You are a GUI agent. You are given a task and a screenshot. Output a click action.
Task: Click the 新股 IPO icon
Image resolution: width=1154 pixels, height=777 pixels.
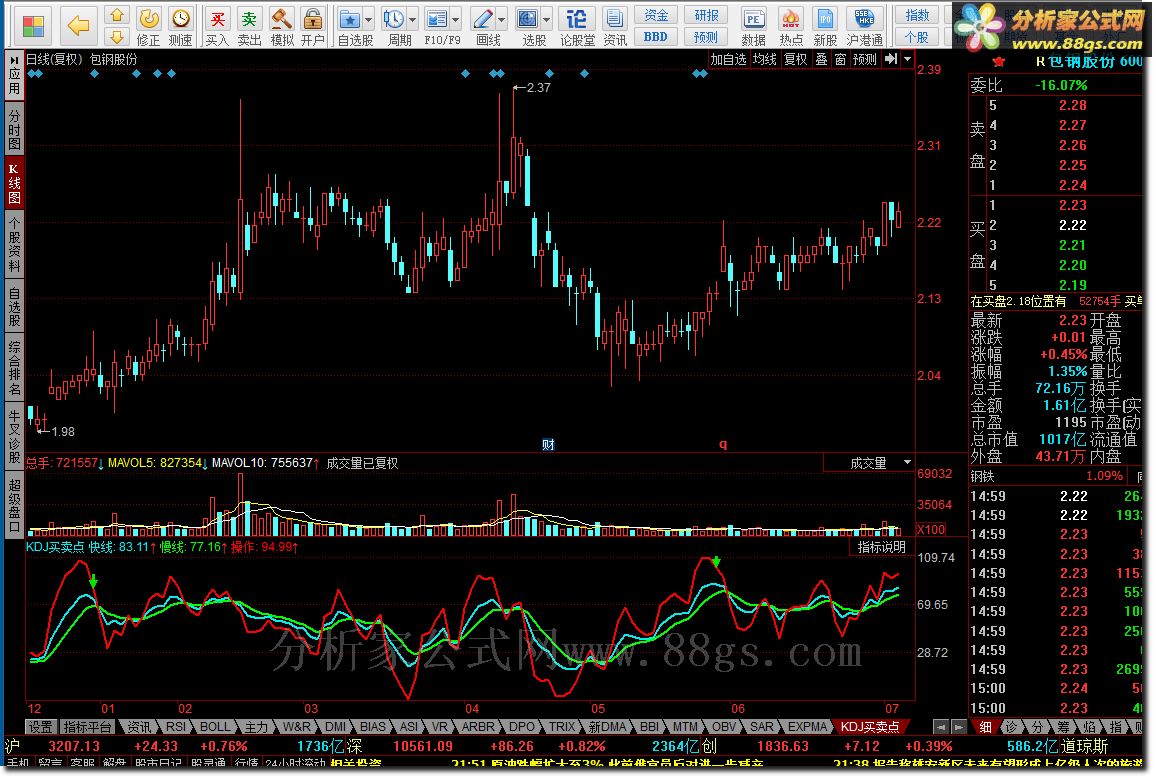[825, 26]
